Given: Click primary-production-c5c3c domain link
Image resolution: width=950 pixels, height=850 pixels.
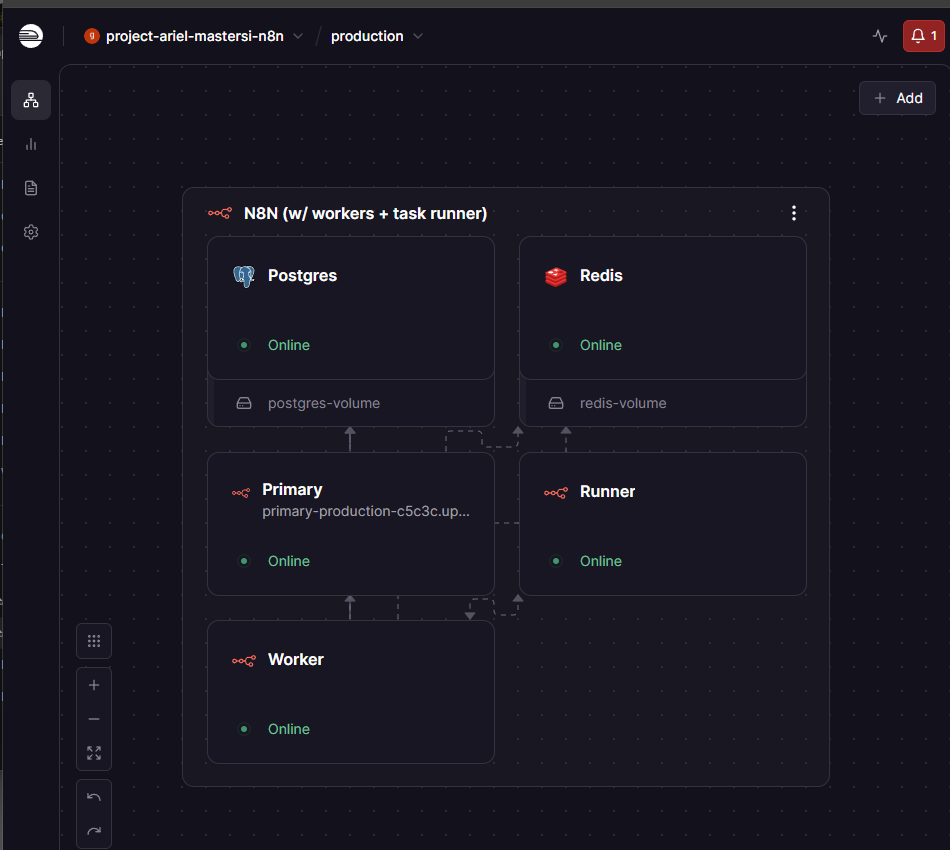Looking at the screenshot, I should point(365,511).
